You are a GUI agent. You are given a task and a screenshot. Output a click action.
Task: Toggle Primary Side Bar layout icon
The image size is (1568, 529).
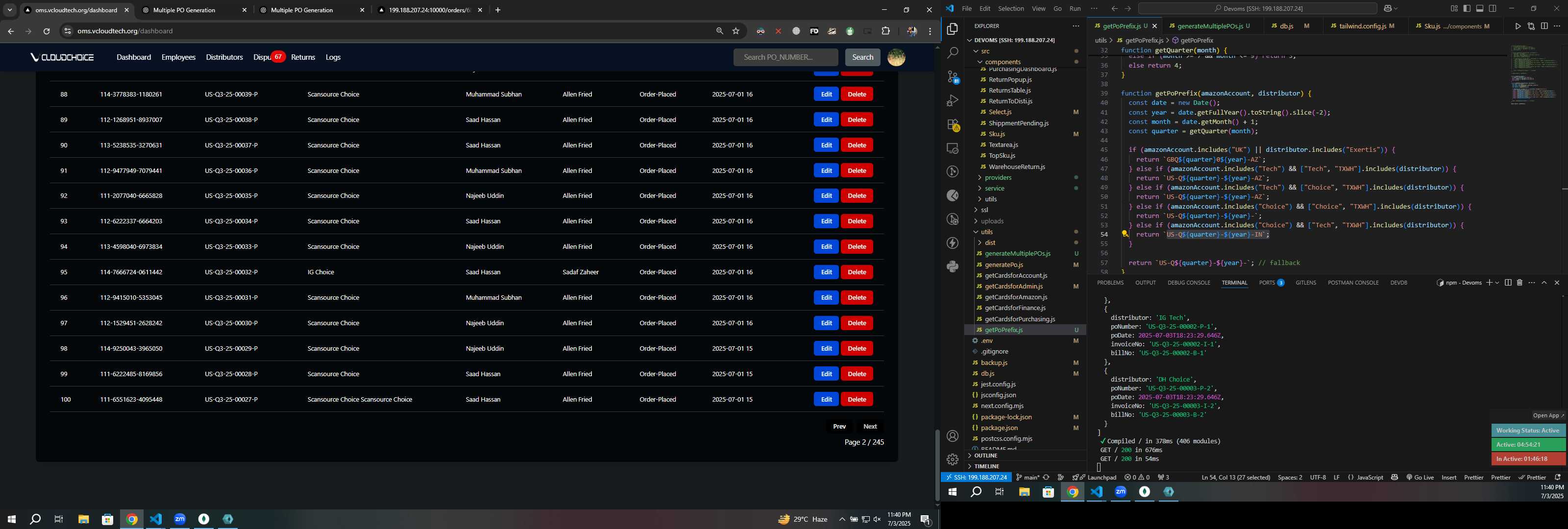click(1467, 8)
